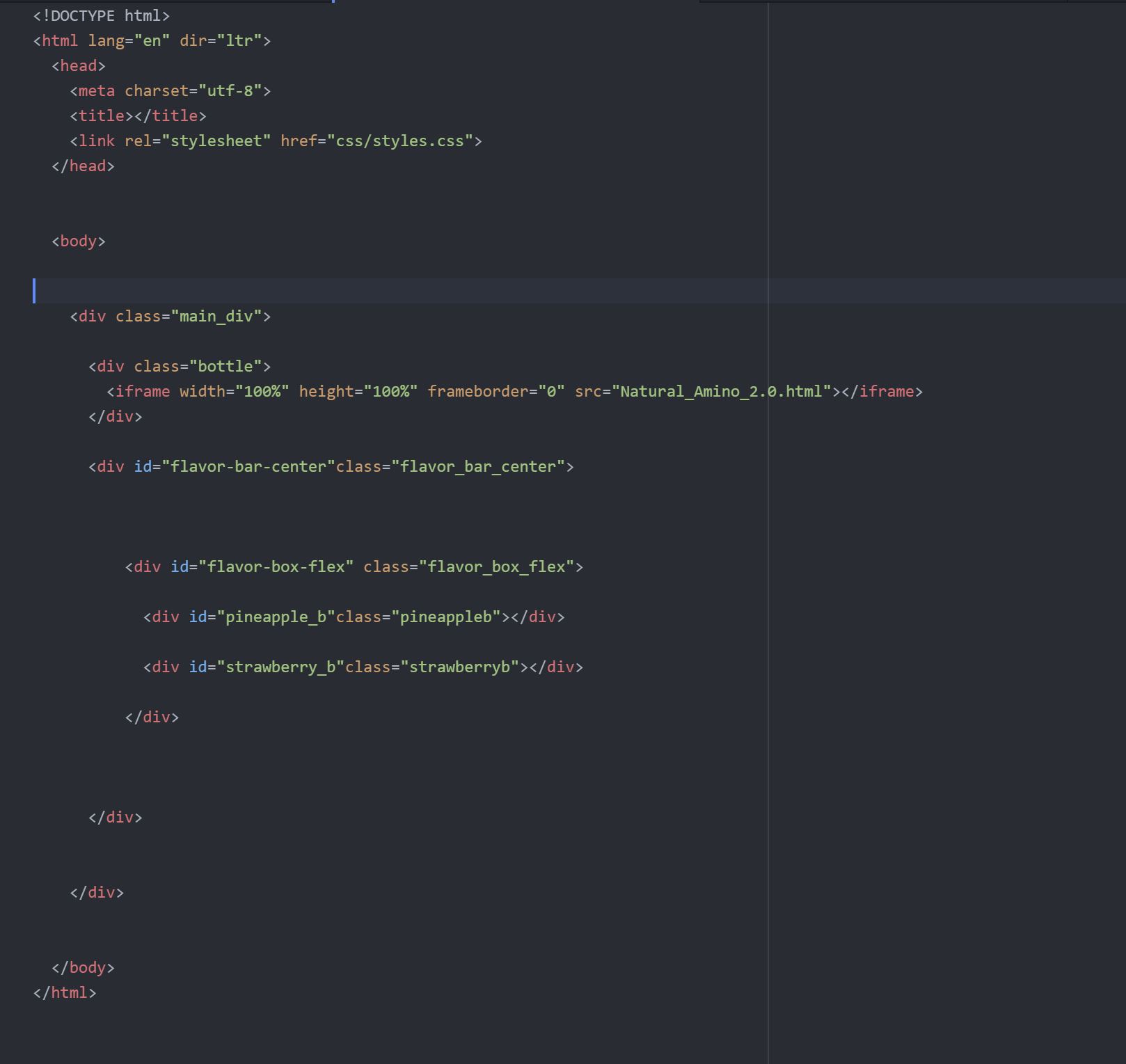
Task: Click the closing head tag
Action: (83, 166)
